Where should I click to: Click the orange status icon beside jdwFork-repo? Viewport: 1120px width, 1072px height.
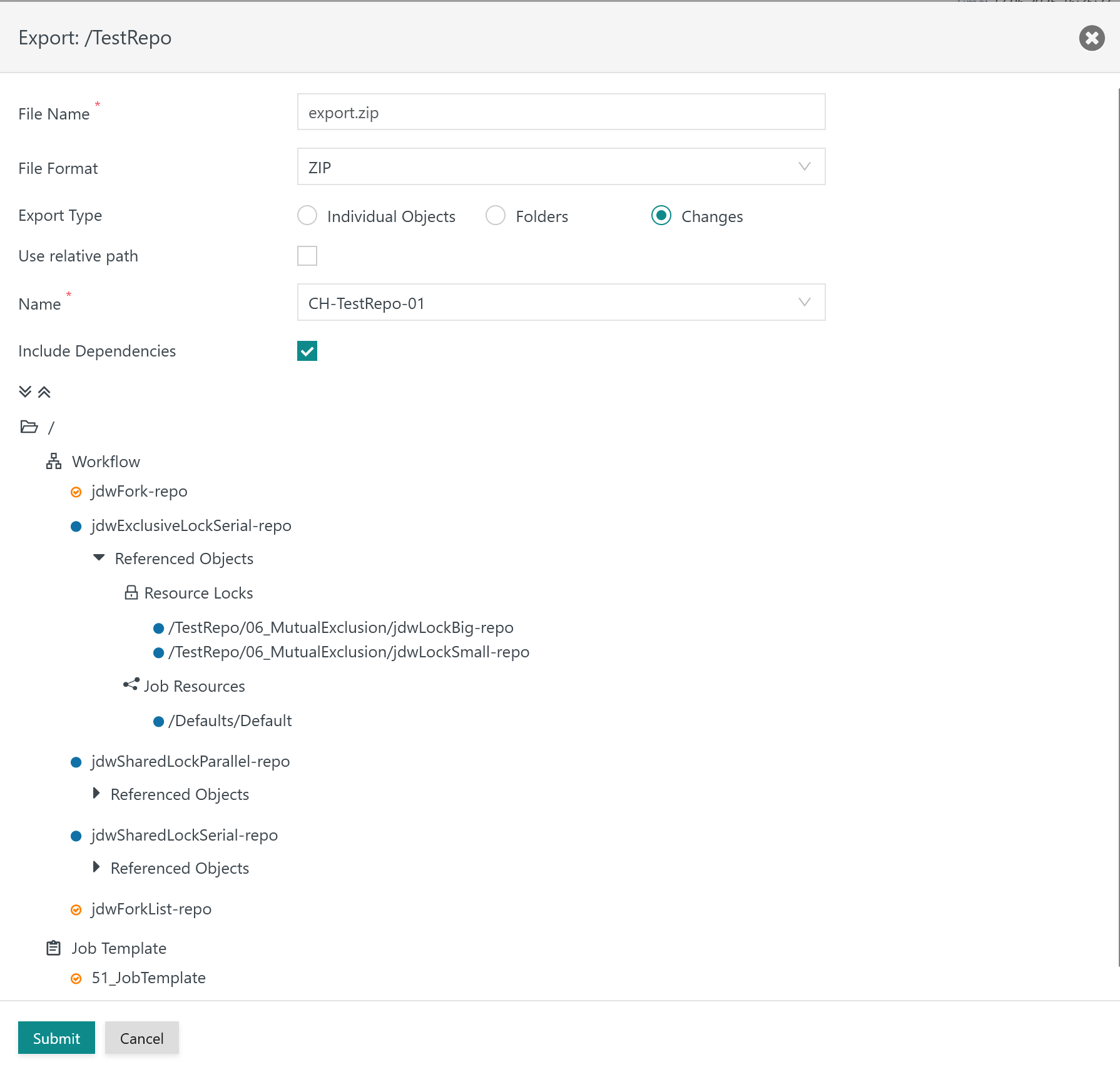(76, 492)
